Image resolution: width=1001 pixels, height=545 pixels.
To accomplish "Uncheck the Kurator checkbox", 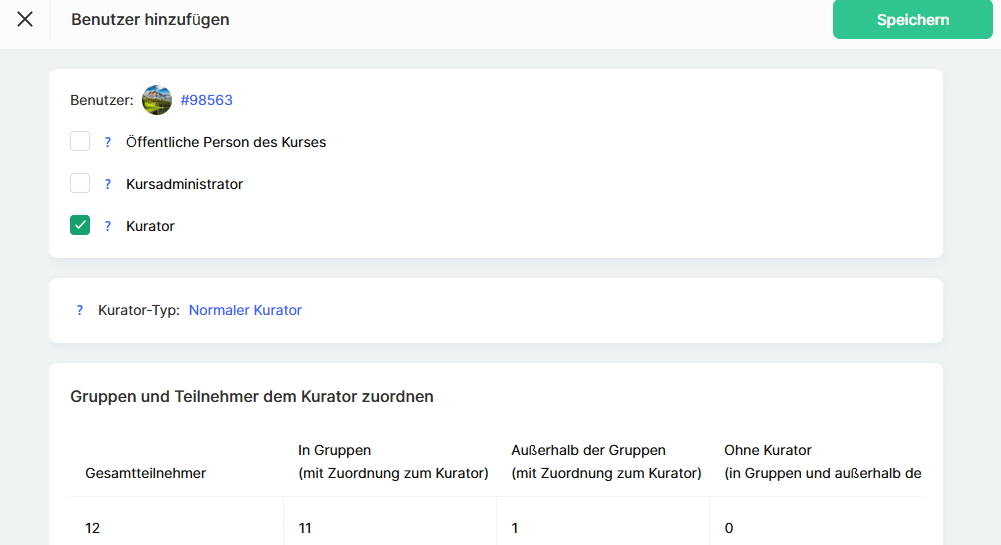I will click(80, 226).
